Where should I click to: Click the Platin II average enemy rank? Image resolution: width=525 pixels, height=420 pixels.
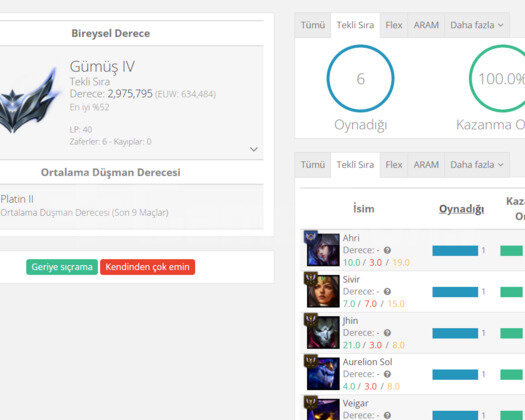tap(17, 199)
